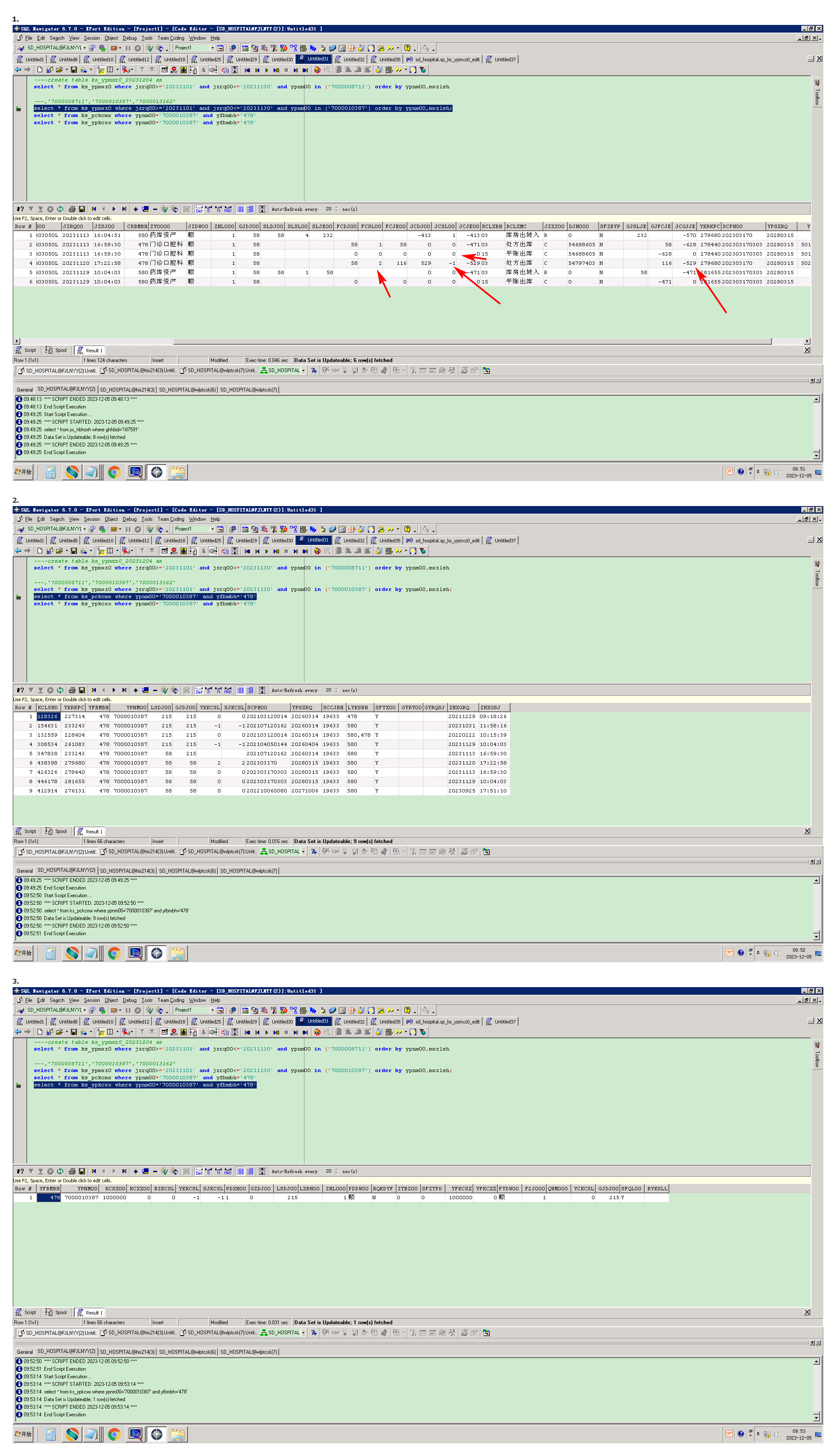Screen dimensions: 836x1456
Task: Toggle grid view button in third window's grid toolbar
Action: click(241, 1171)
